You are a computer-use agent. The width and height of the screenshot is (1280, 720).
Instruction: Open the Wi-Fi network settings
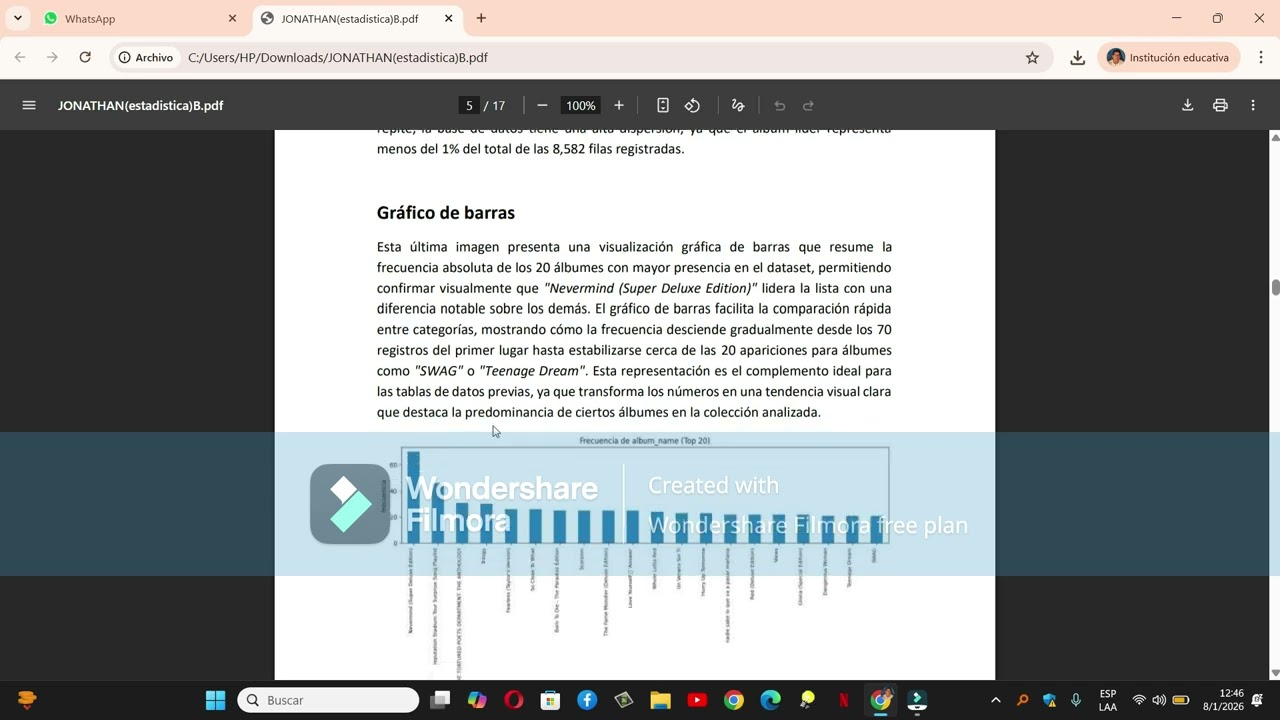1139,700
